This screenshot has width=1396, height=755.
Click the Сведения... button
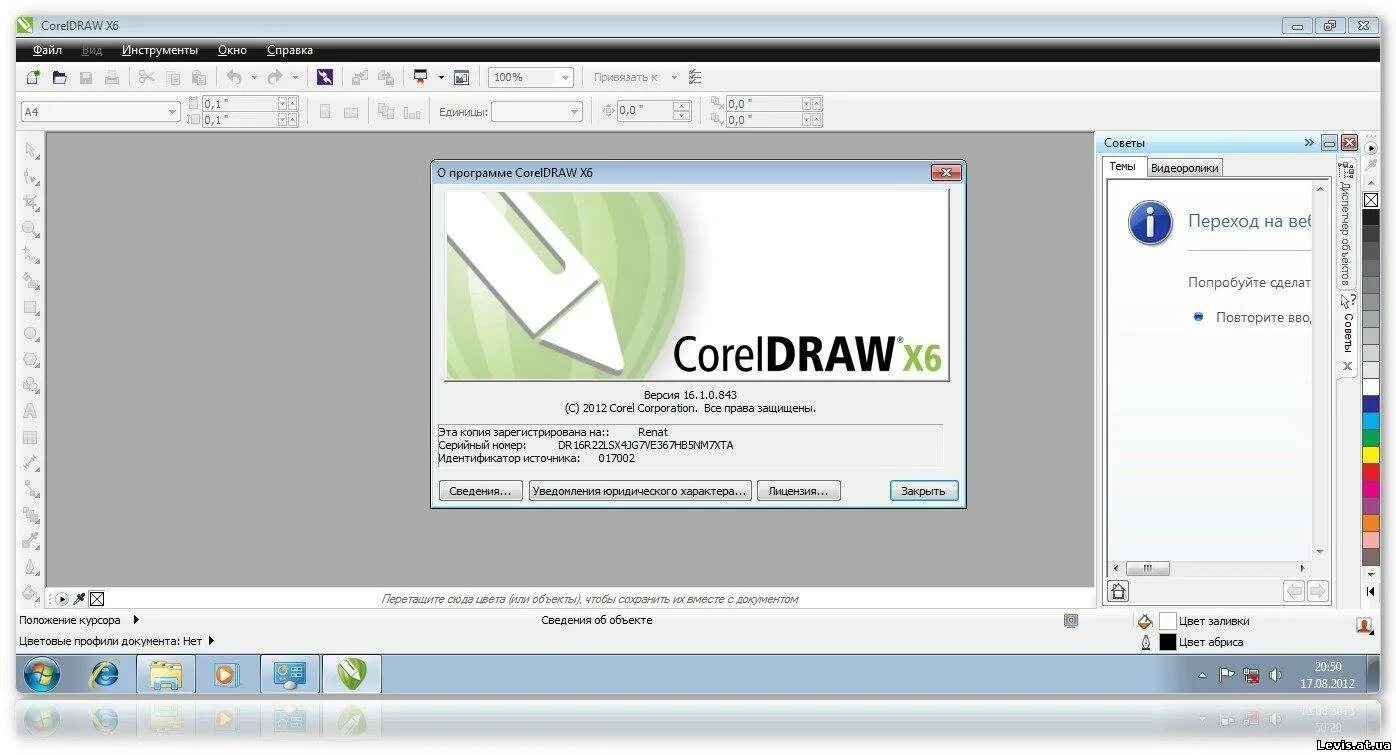(480, 491)
